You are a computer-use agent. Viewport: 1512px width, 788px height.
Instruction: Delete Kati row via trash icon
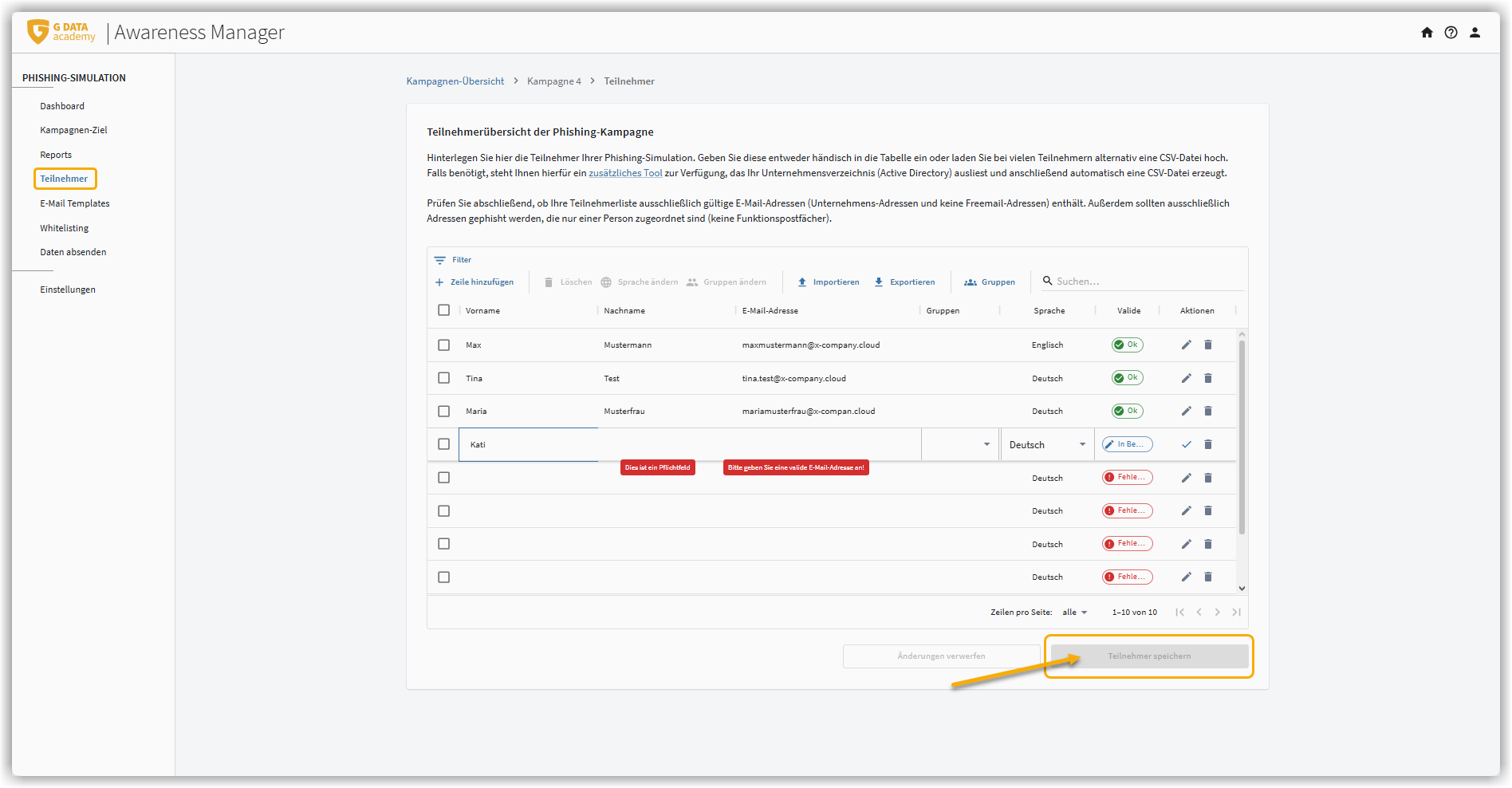1208,444
